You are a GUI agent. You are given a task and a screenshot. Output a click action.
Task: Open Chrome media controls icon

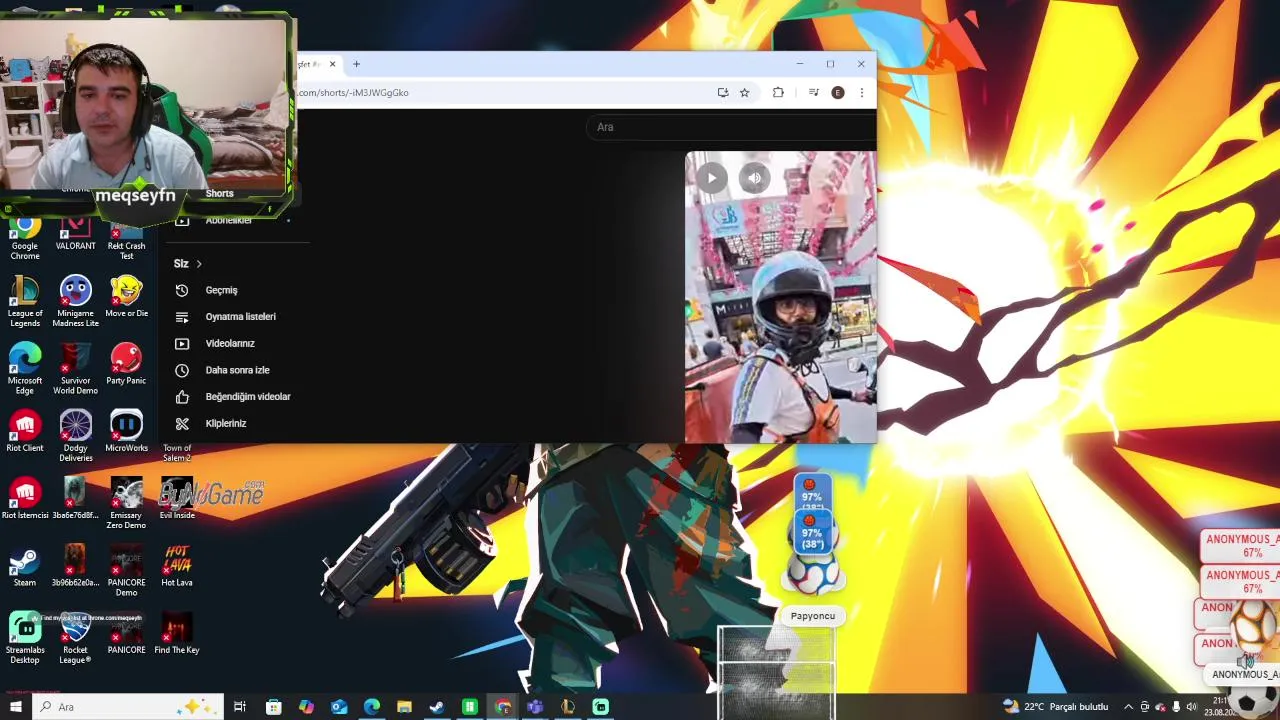click(813, 93)
